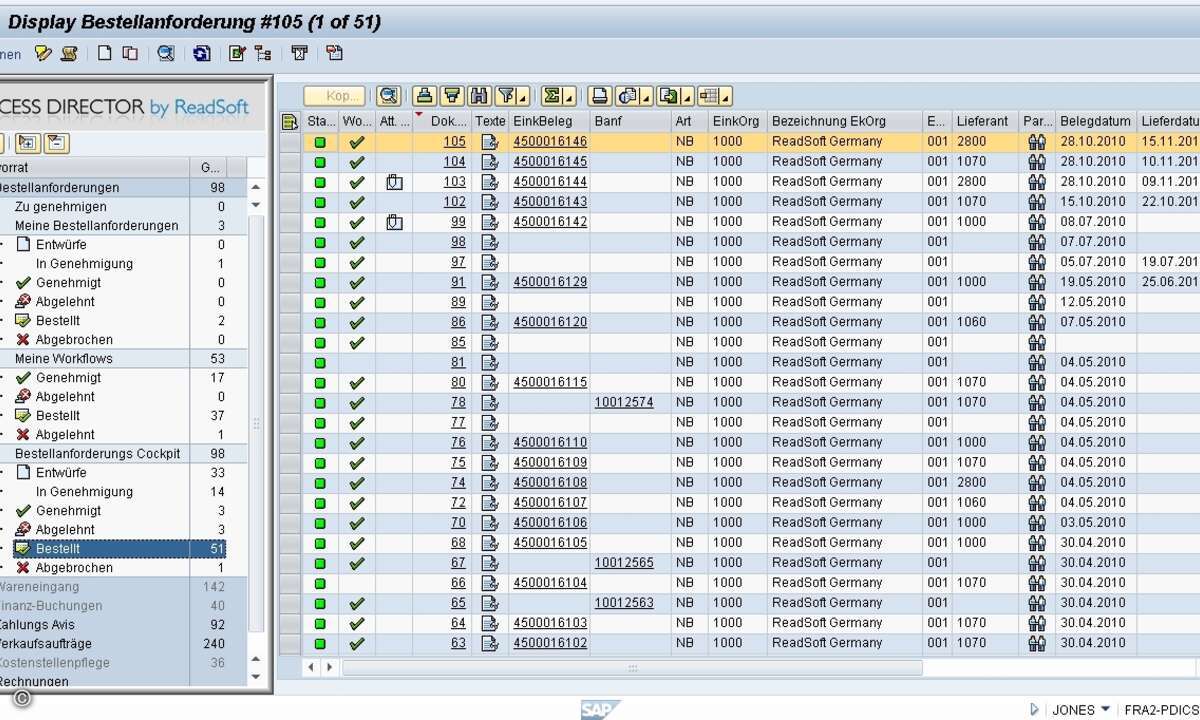Click the select-all icon at grid corner
The image size is (1200, 720).
pyautogui.click(x=290, y=122)
